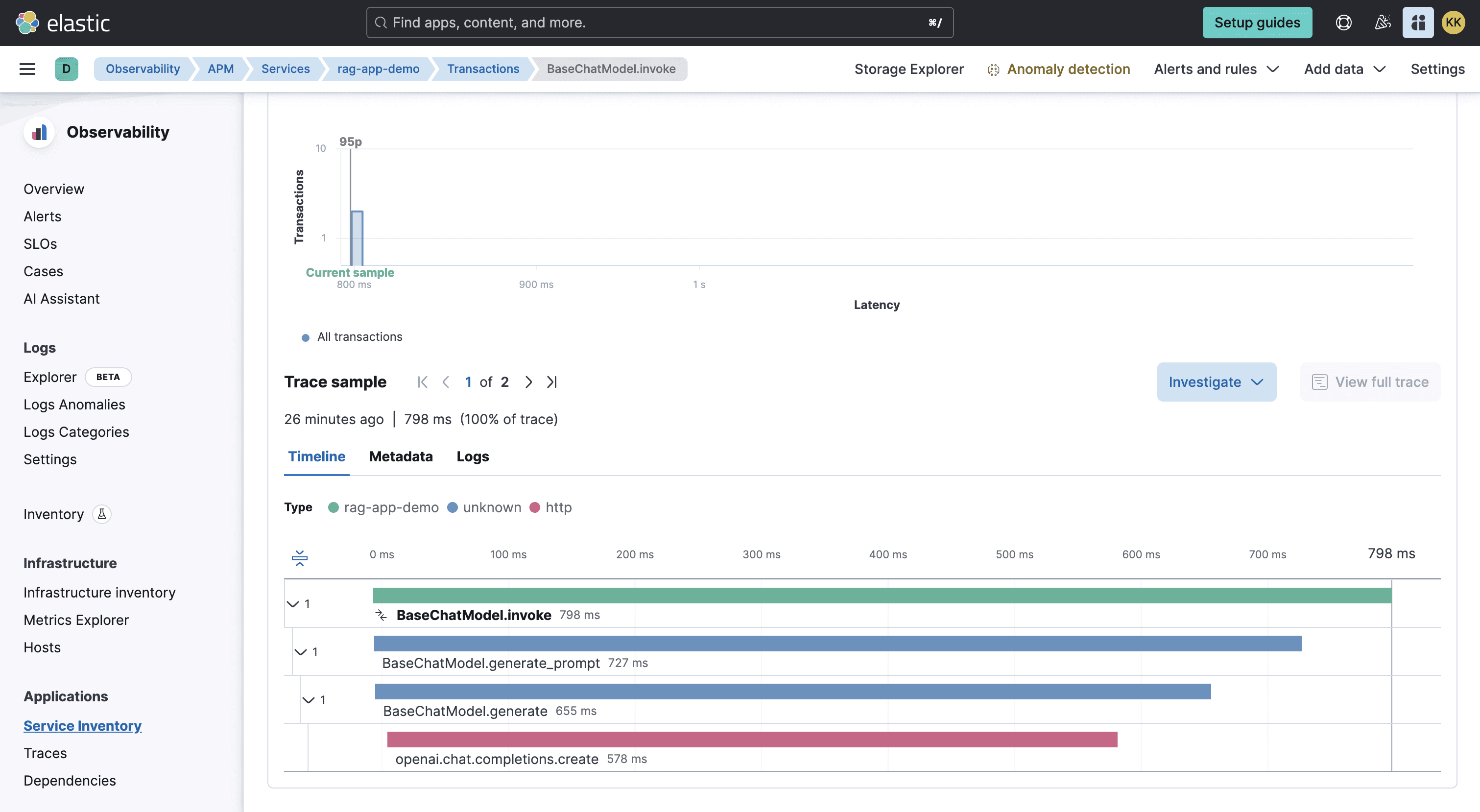Image resolution: width=1480 pixels, height=812 pixels.
Task: Toggle the navigation hamburger menu
Action: (27, 69)
